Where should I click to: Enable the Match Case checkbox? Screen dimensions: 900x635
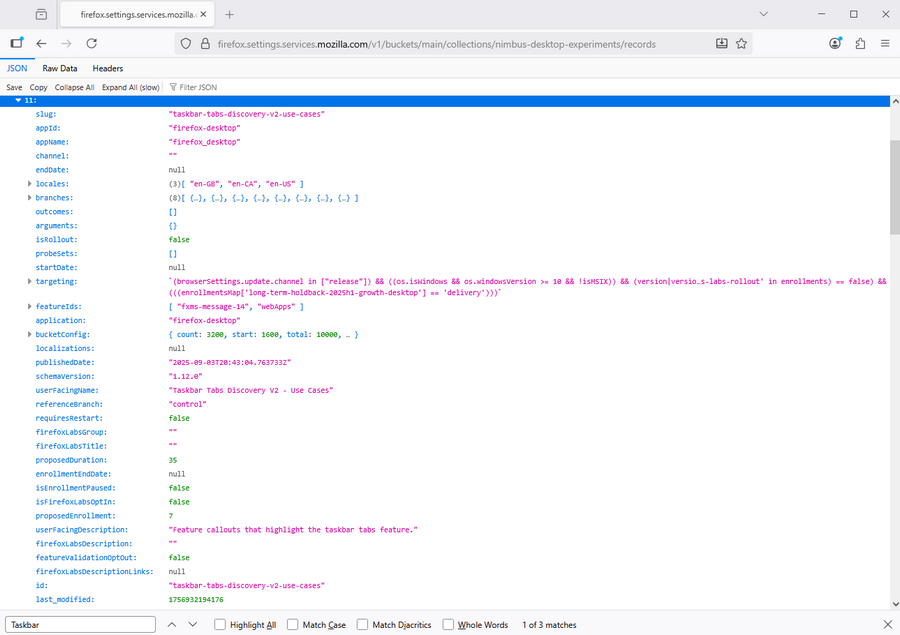293,625
